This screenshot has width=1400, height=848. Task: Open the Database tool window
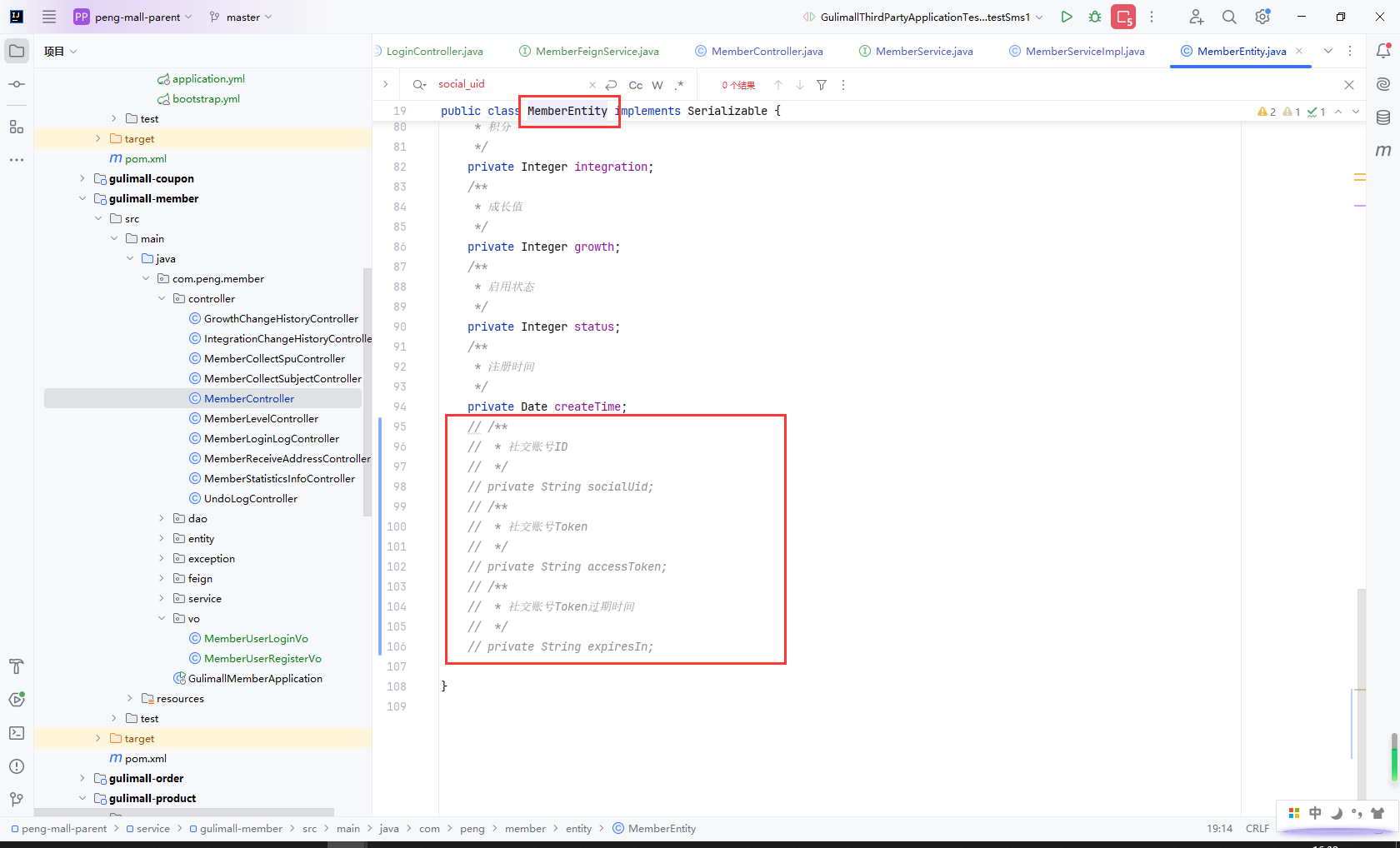point(1383,117)
